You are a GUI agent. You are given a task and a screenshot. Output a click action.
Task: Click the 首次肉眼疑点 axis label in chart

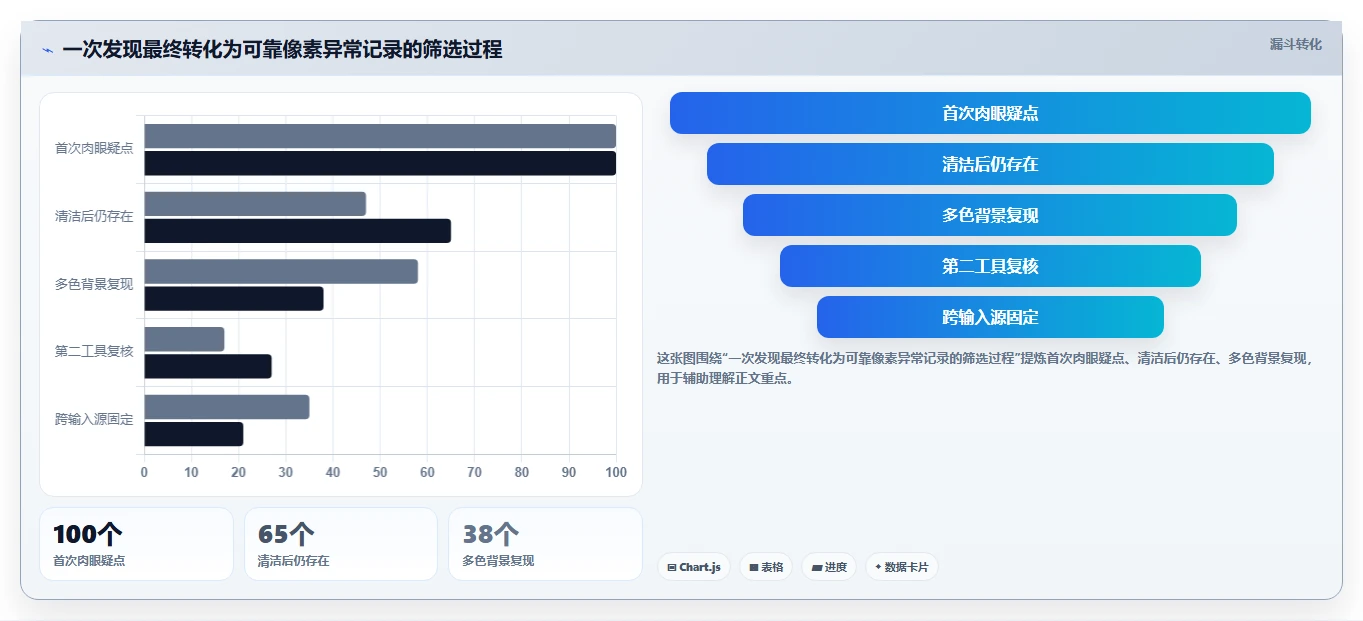pyautogui.click(x=94, y=149)
